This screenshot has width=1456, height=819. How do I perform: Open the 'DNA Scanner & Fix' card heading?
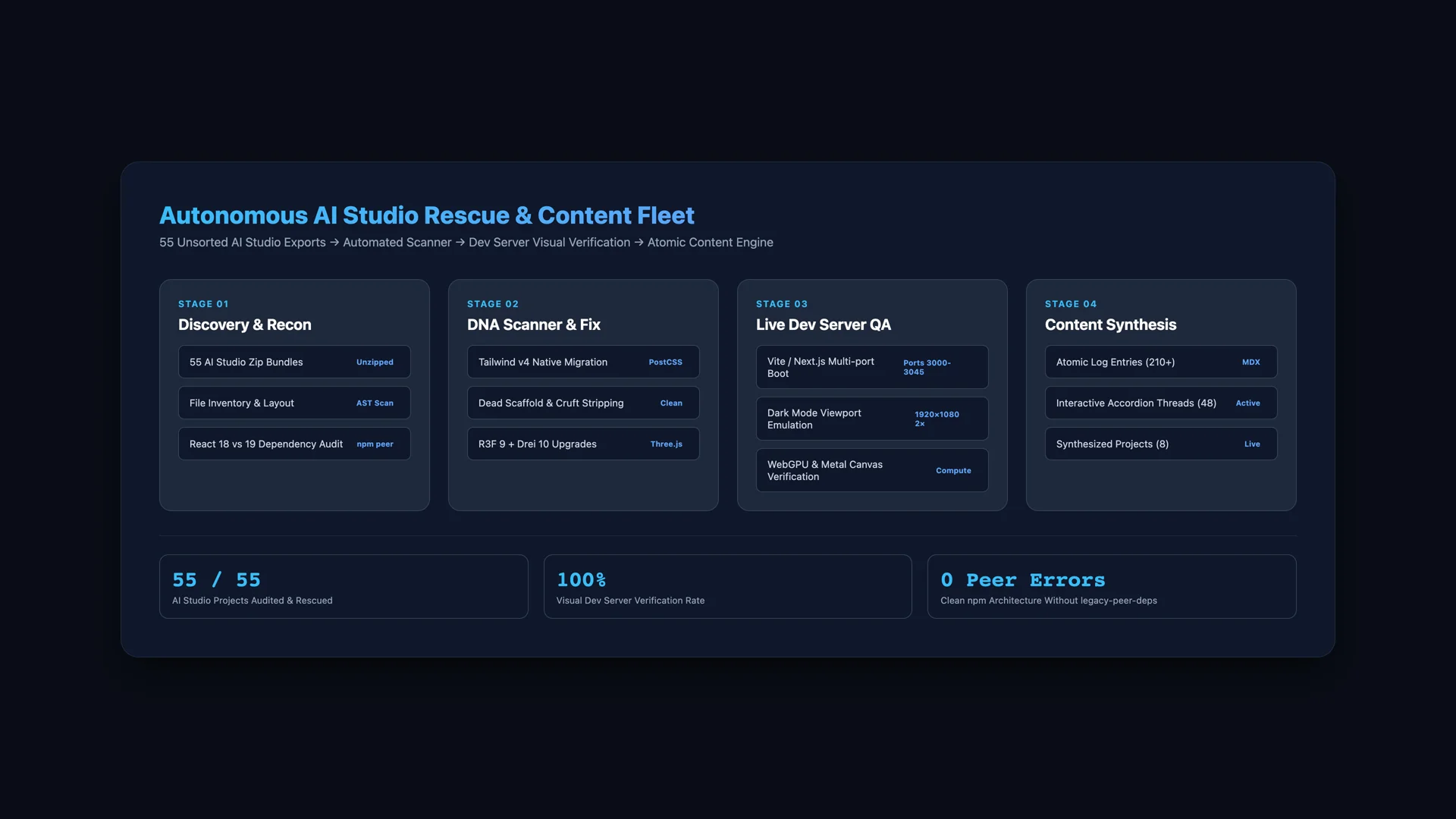click(533, 325)
